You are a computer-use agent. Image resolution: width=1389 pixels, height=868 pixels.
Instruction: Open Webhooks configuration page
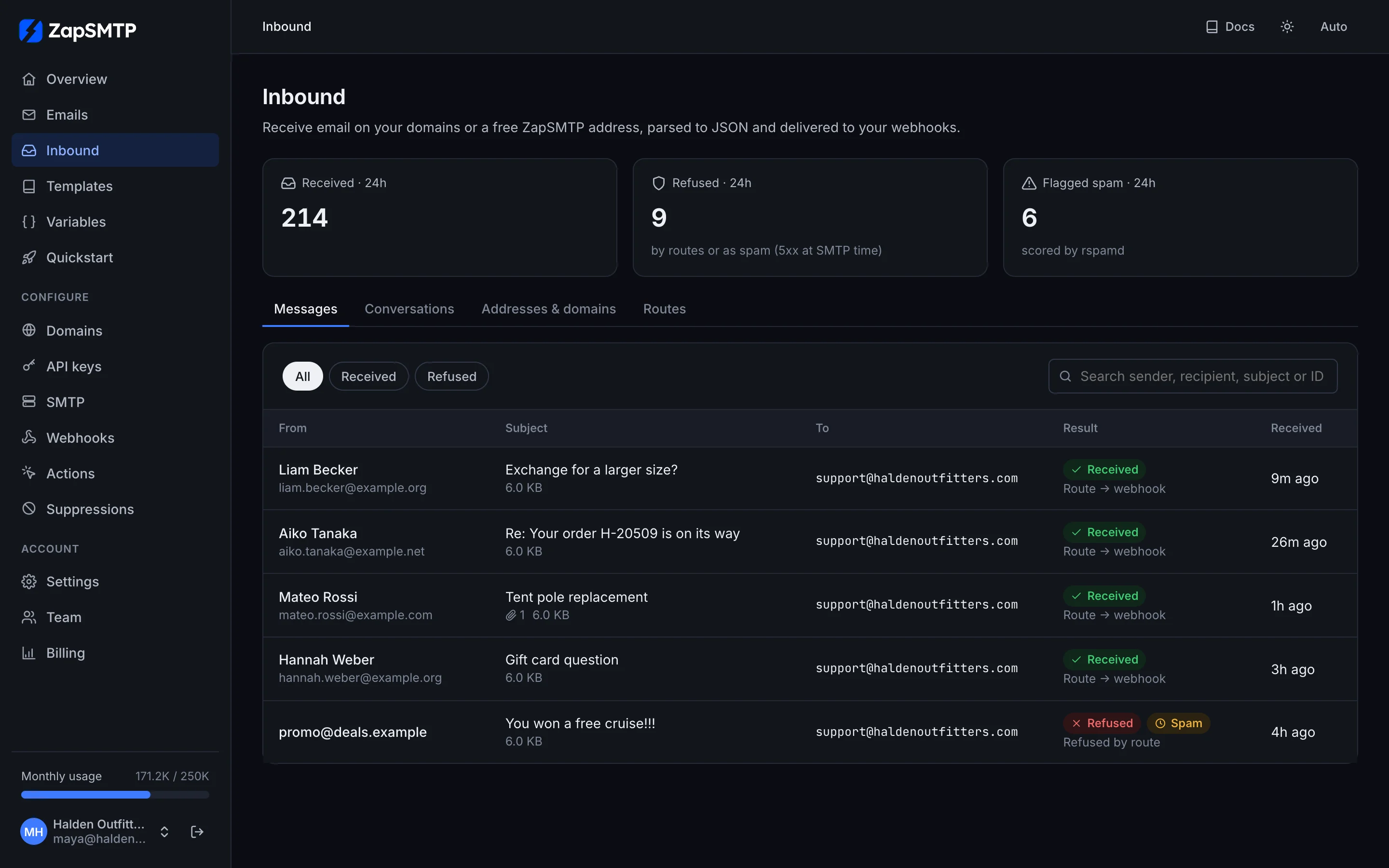[115, 437]
